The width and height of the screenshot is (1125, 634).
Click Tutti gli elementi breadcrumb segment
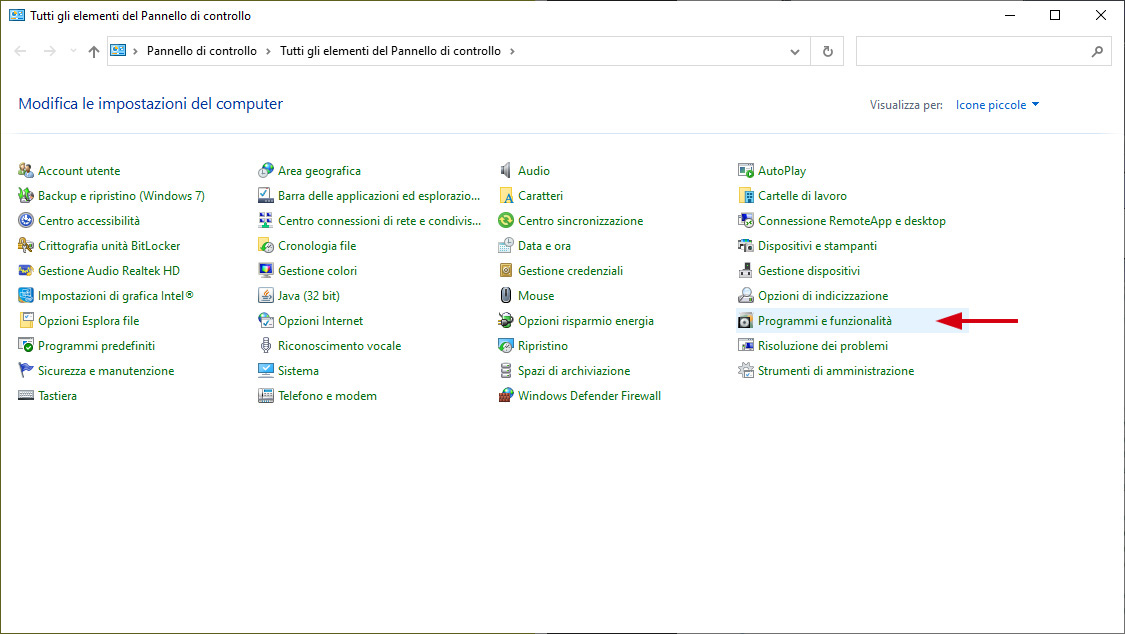[x=390, y=51]
